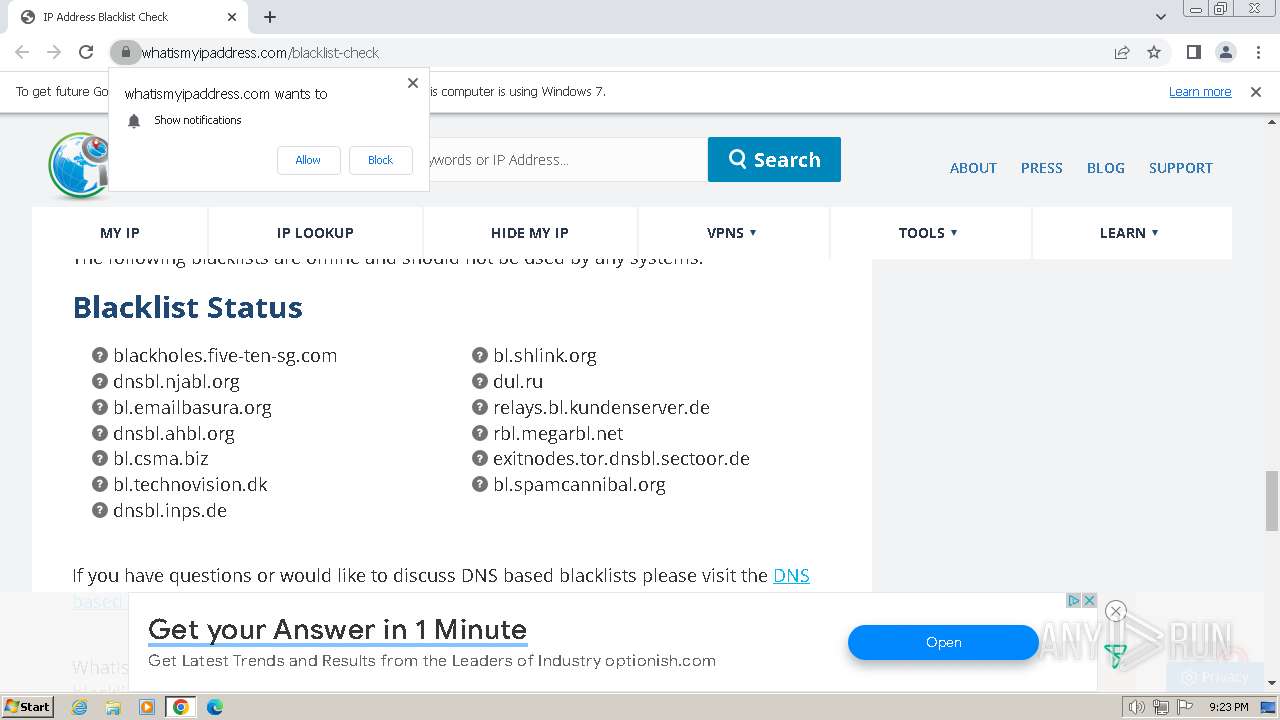Image resolution: width=1280 pixels, height=720 pixels.
Task: Open Windows Explorer from the taskbar
Action: [113, 707]
